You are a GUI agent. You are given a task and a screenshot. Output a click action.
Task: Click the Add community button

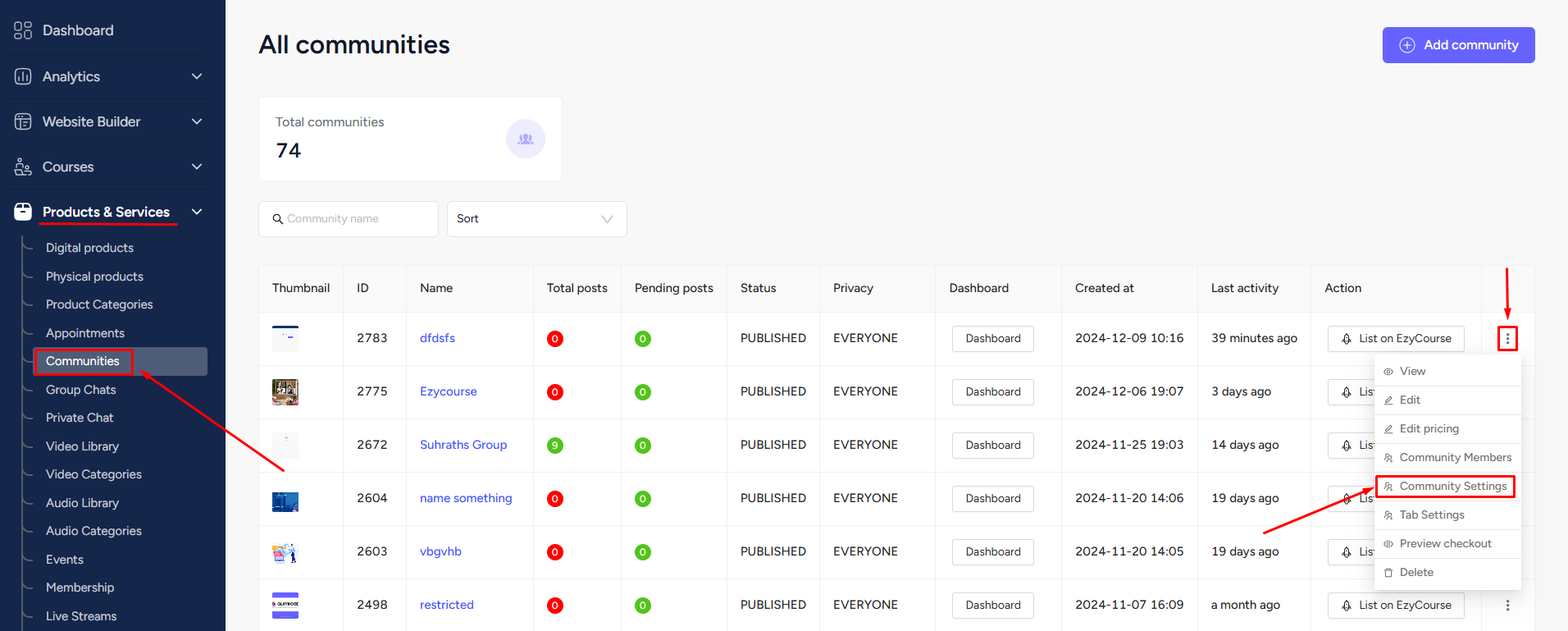click(1459, 45)
